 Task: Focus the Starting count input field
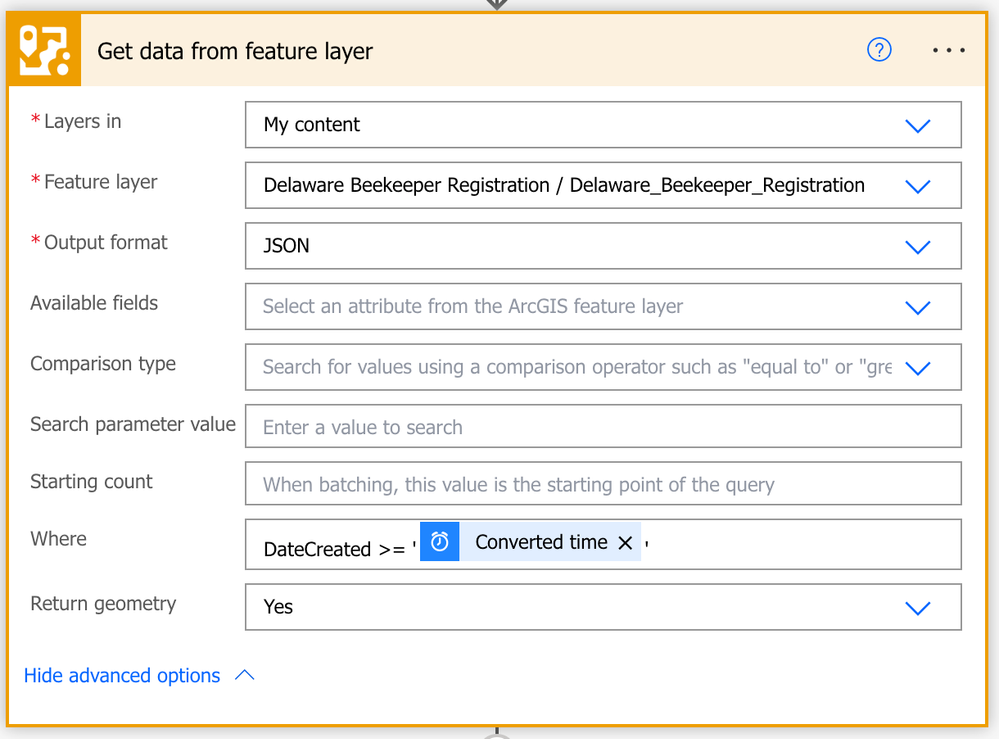click(602, 485)
